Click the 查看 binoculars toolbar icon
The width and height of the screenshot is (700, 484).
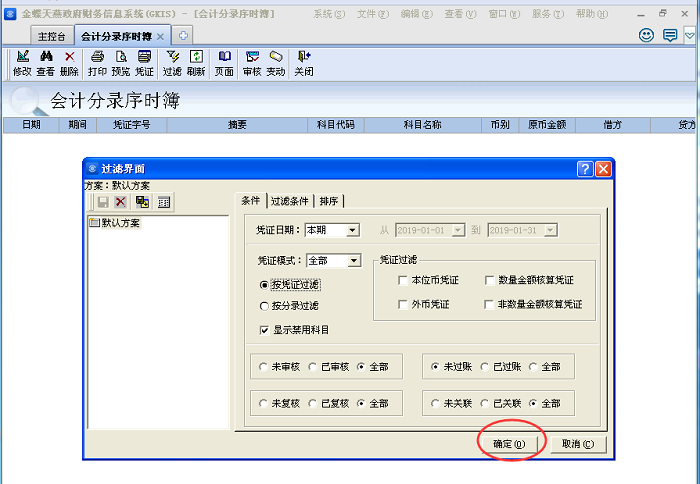(x=45, y=63)
